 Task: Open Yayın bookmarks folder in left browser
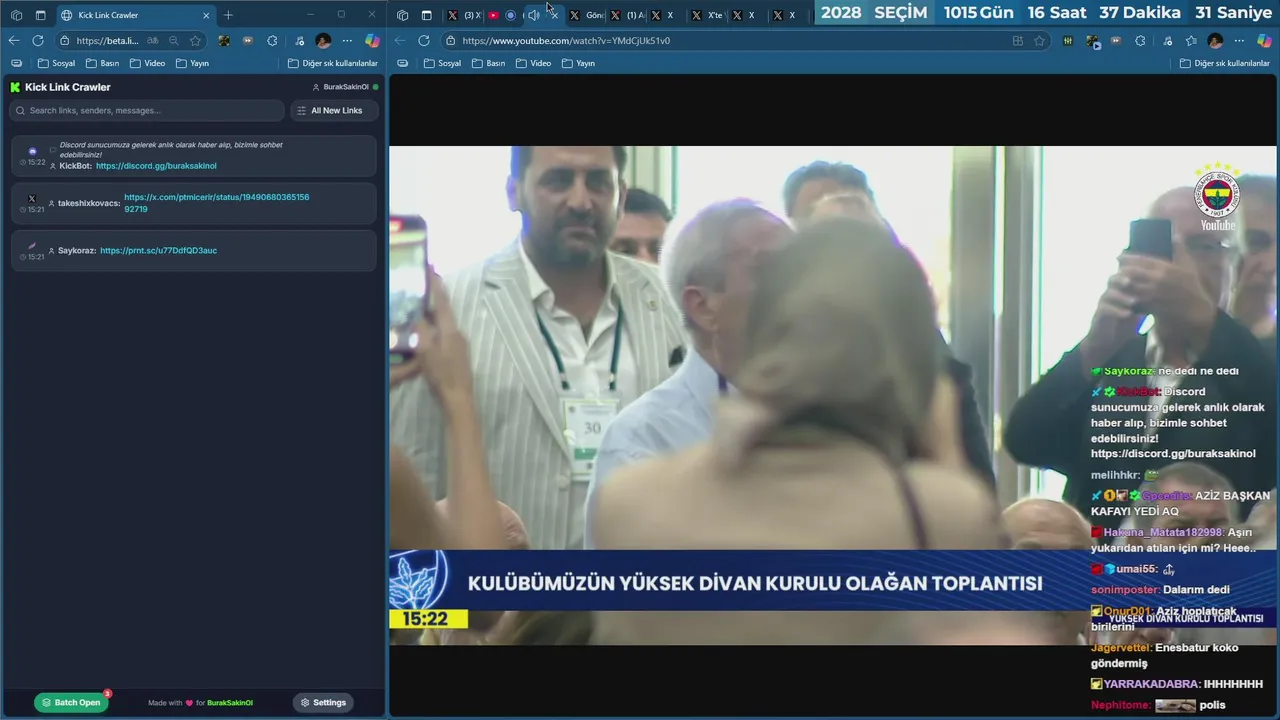click(x=192, y=63)
